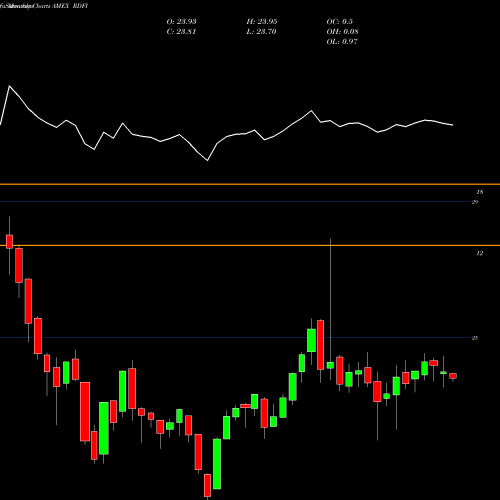Select the last red candle on the right
Viewport: 500px width, 500px height.
pyautogui.click(x=453, y=376)
